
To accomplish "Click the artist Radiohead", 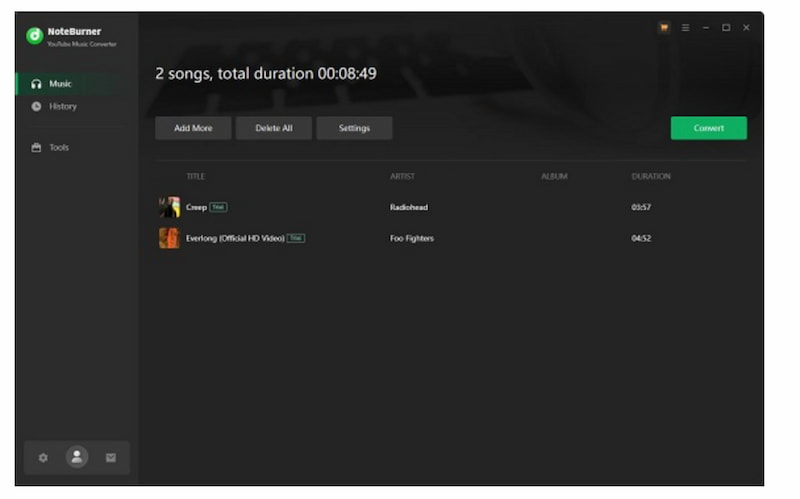I will [x=409, y=207].
